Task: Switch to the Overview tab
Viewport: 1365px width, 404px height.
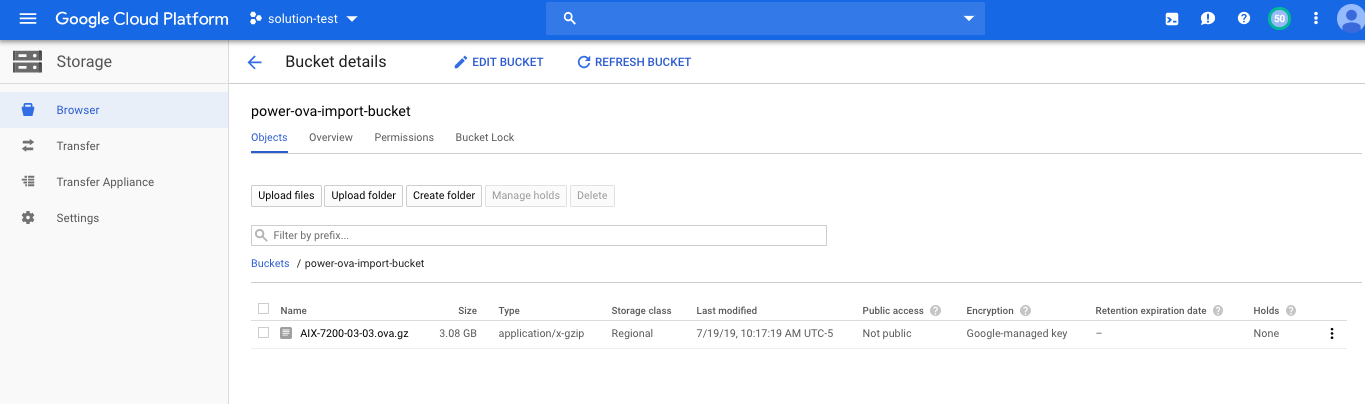Action: click(x=331, y=137)
